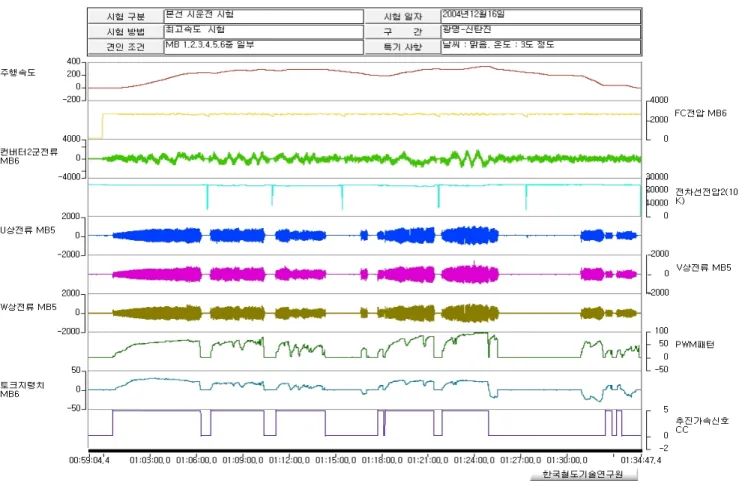Click the 01:12:00,0 time axis label
This screenshot has width=739, height=481.
(x=289, y=460)
